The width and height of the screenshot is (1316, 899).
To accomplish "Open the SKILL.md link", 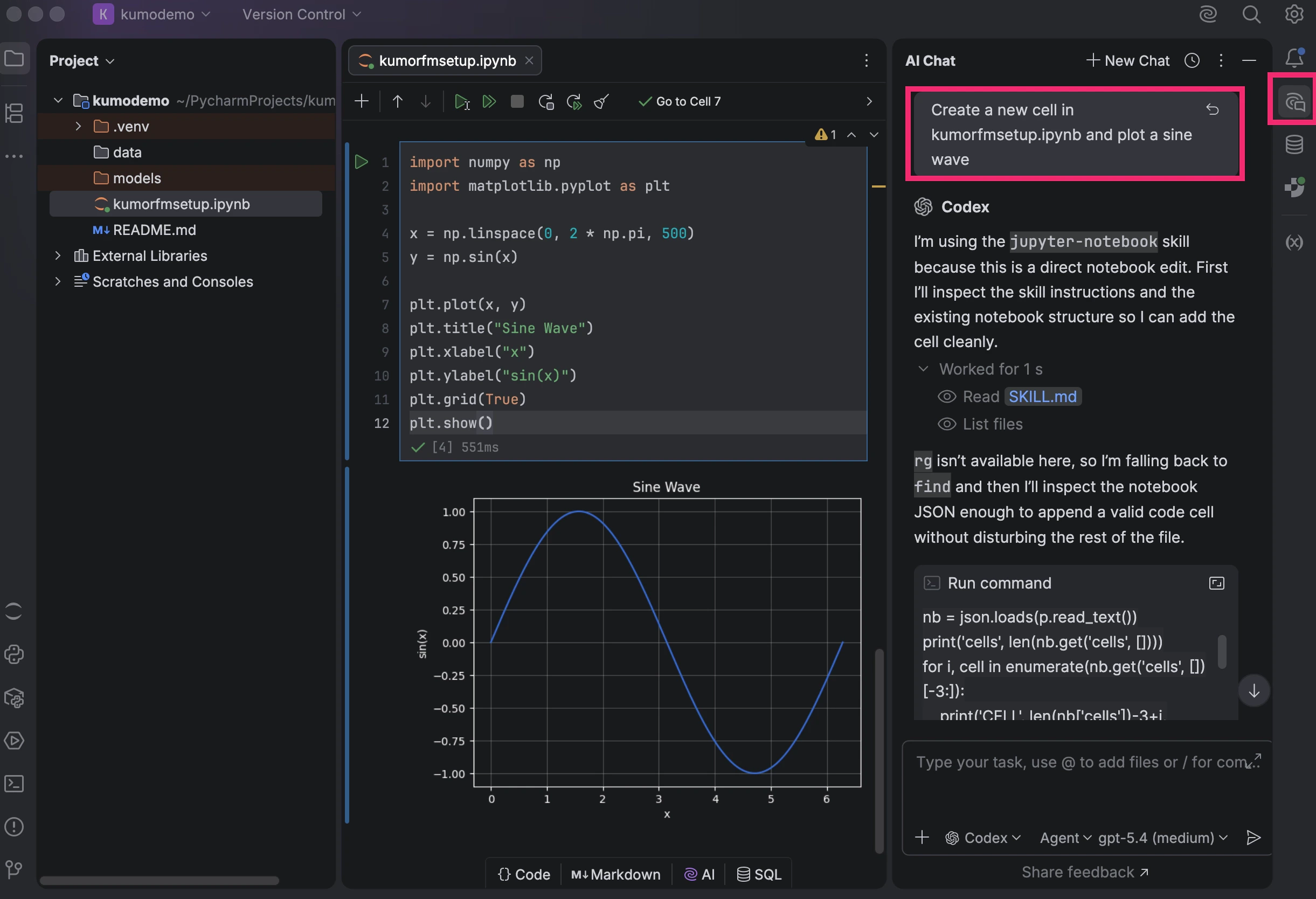I will tap(1042, 397).
